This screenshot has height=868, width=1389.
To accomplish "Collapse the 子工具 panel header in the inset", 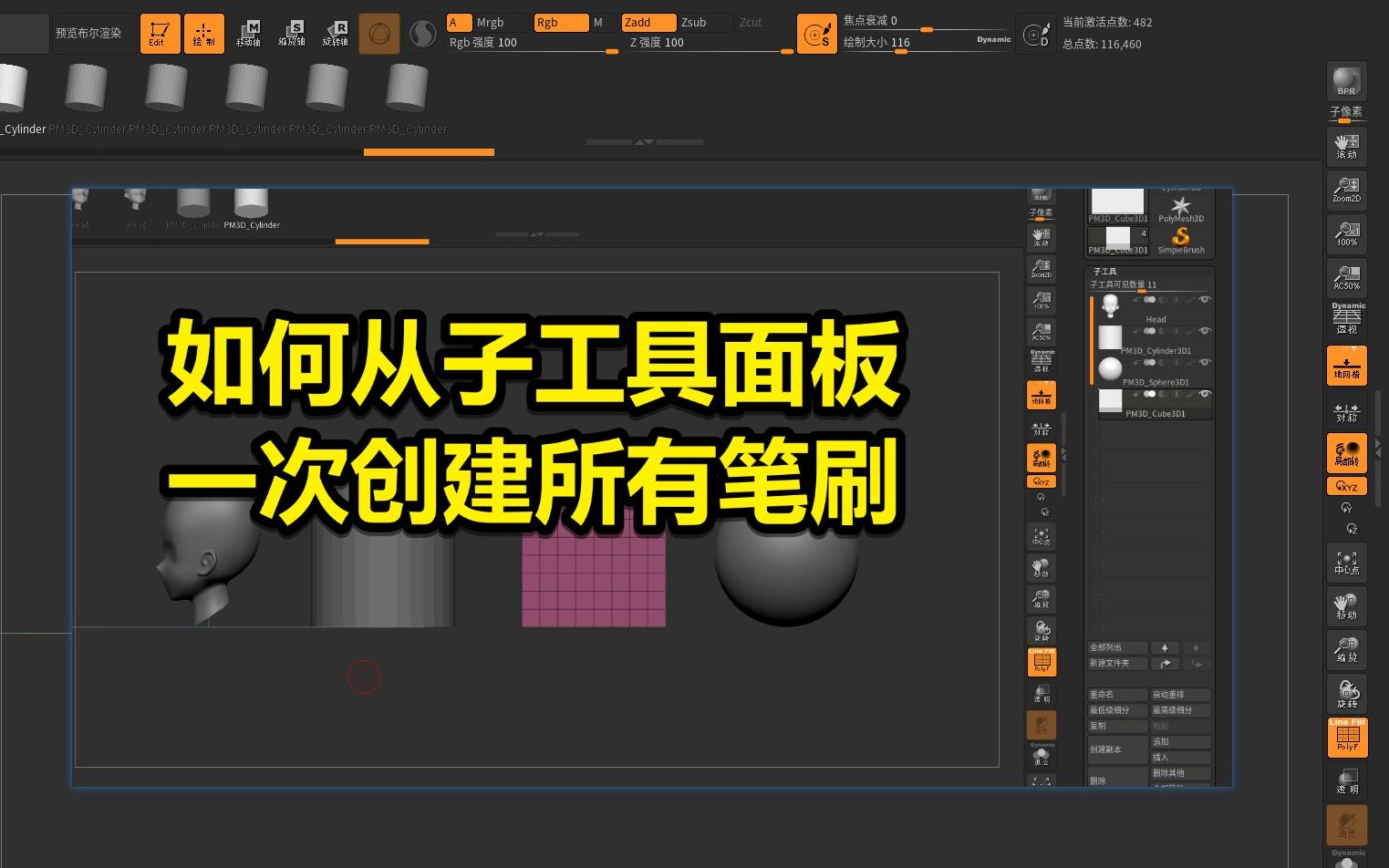I will [1104, 272].
